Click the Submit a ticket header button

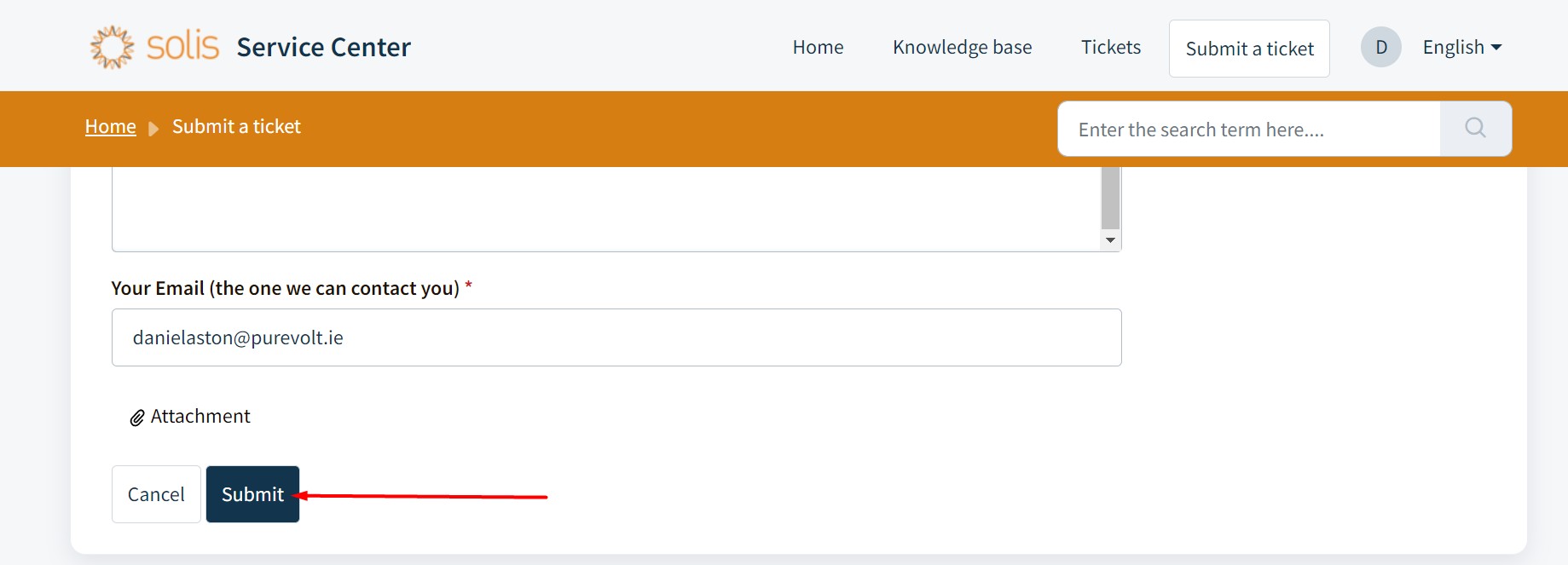click(1249, 49)
